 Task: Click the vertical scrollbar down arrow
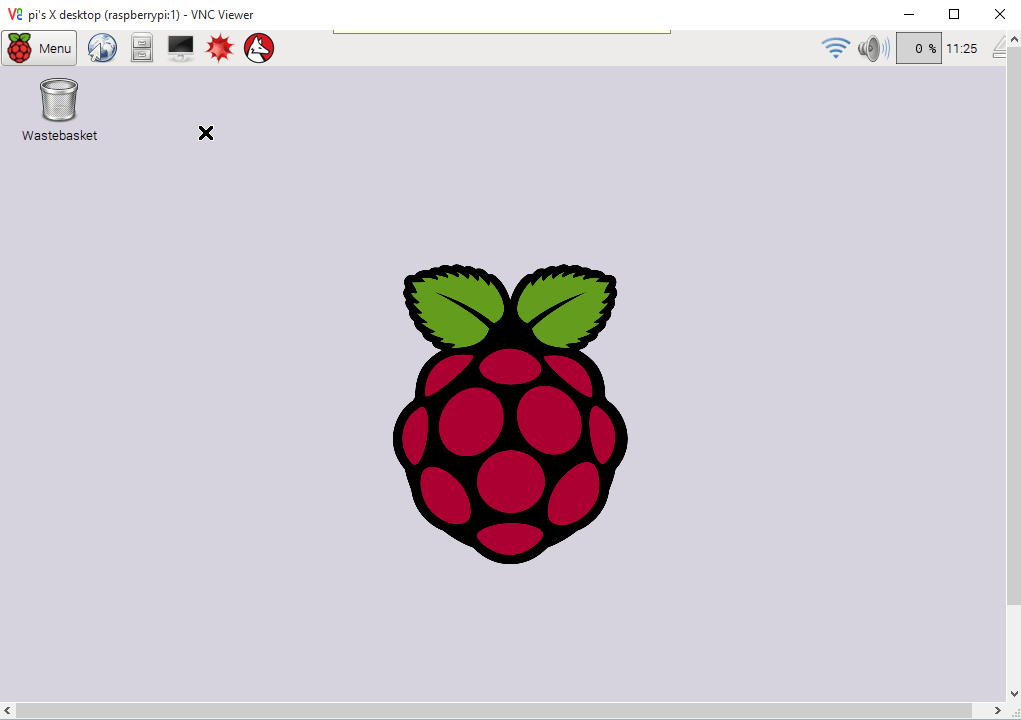(x=1013, y=693)
